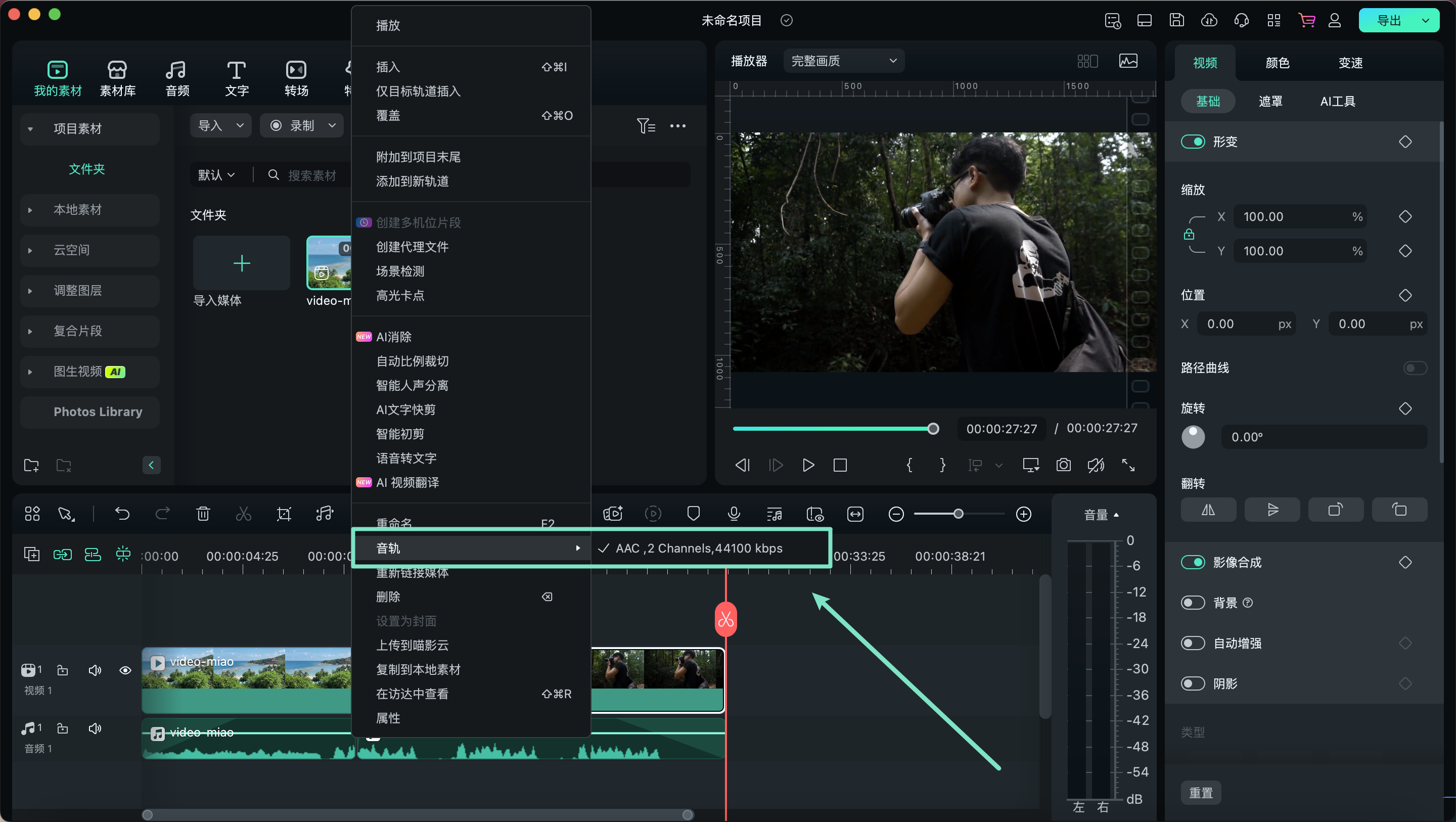Click the zoom-in plus on timeline zoom
Image resolution: width=1456 pixels, height=822 pixels.
(1024, 514)
